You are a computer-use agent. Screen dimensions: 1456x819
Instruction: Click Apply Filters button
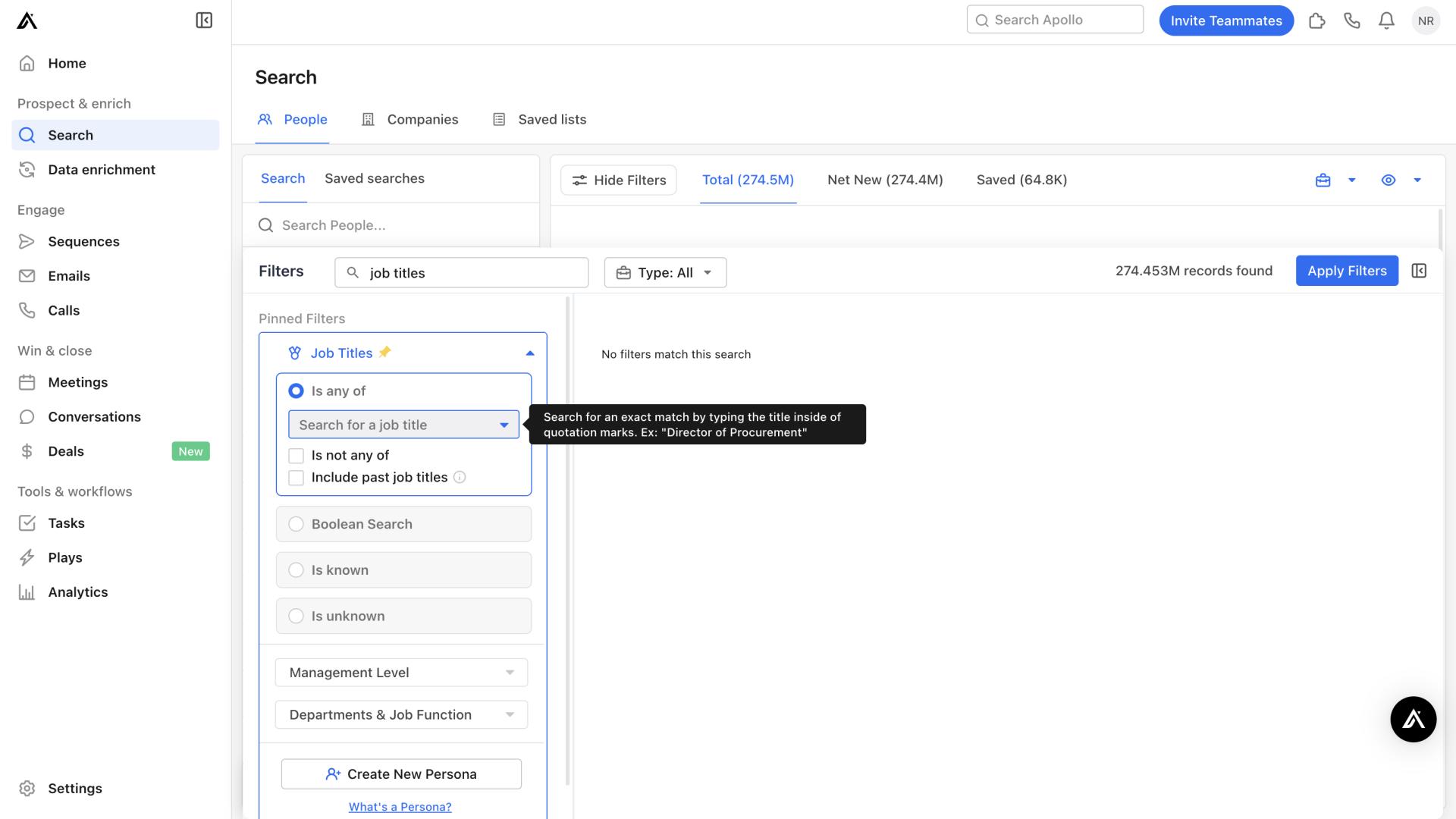pos(1347,271)
